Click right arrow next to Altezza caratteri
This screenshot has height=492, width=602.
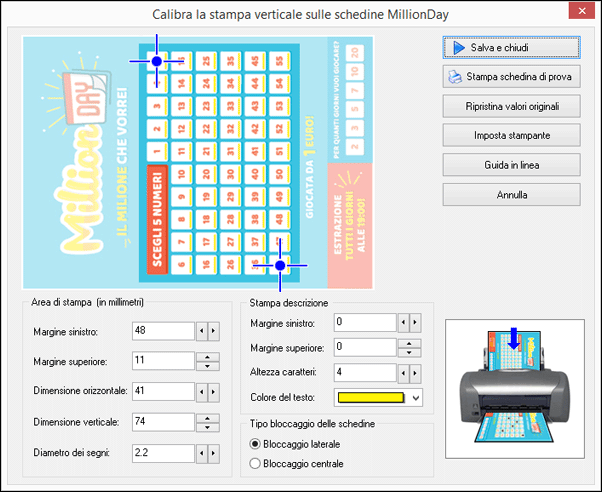coord(416,373)
